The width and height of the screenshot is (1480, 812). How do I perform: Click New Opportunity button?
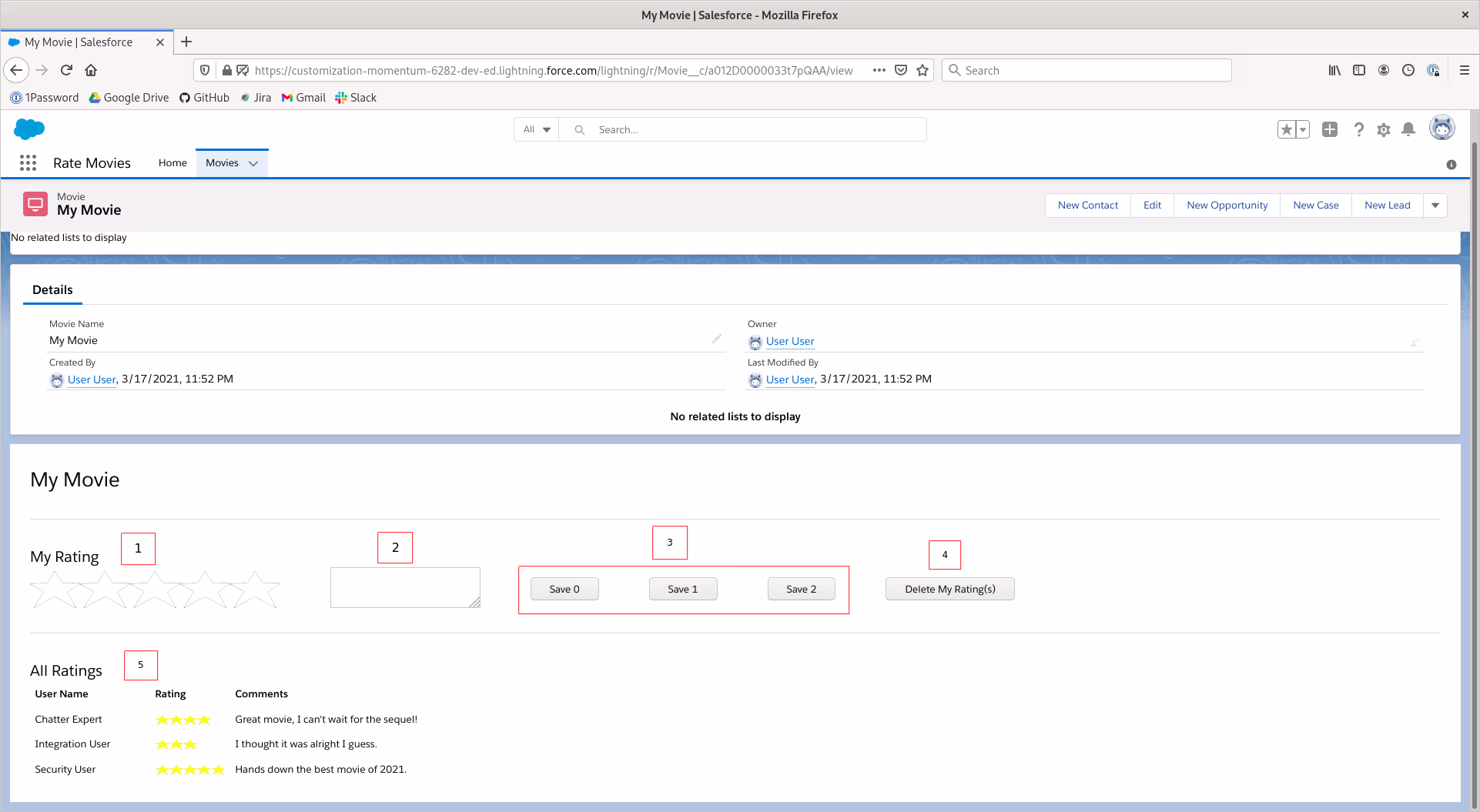pos(1227,206)
